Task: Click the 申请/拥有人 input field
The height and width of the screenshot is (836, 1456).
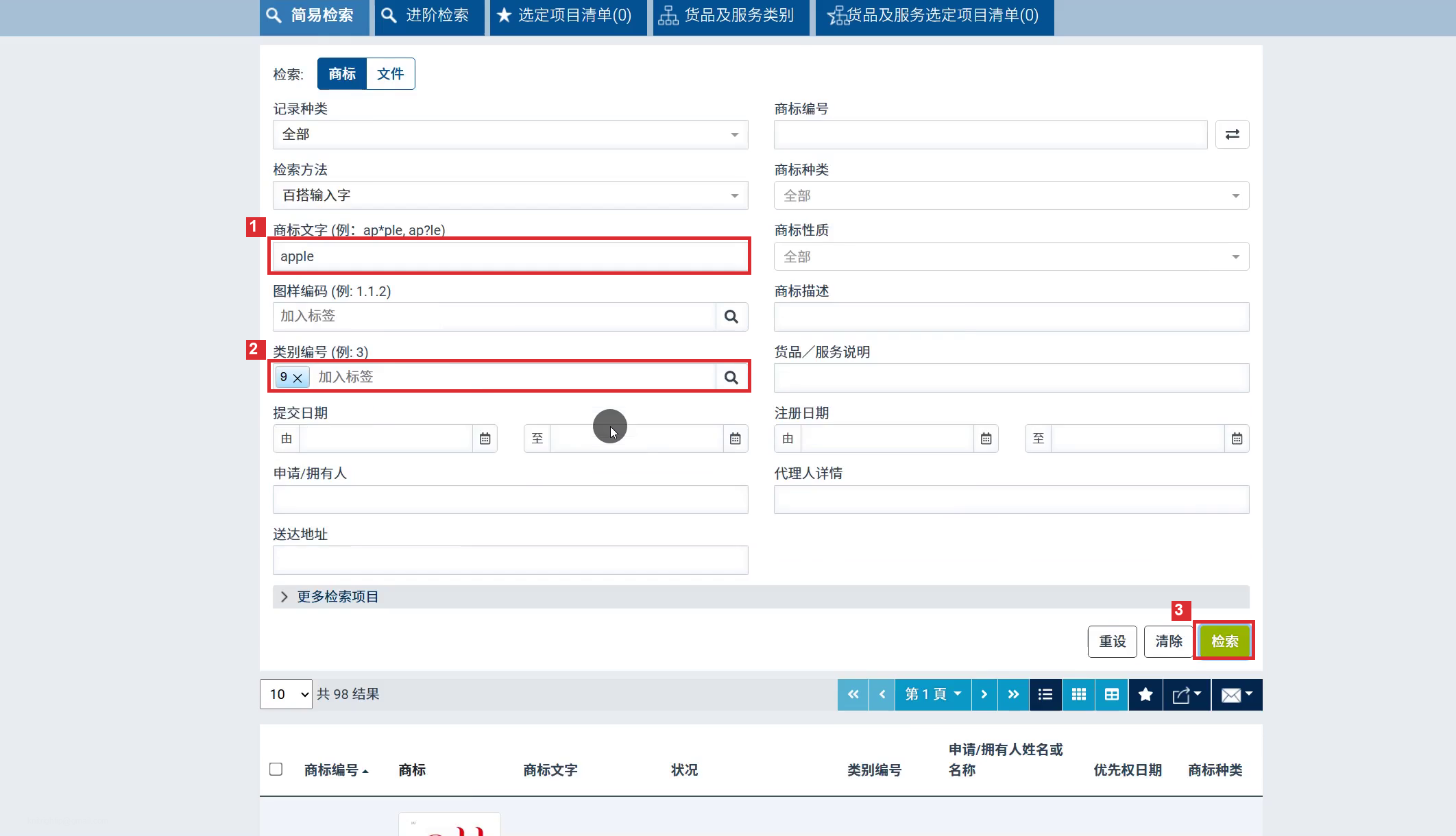Action: [510, 500]
